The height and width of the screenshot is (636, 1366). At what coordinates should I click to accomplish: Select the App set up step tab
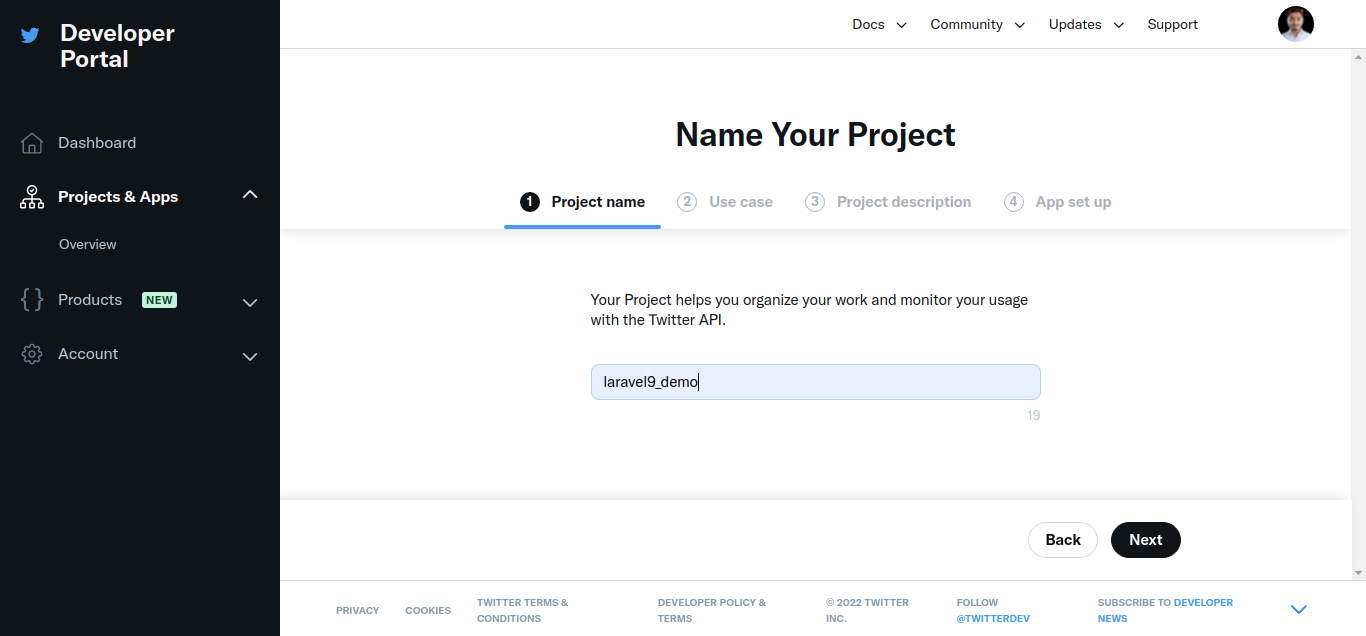[1072, 202]
